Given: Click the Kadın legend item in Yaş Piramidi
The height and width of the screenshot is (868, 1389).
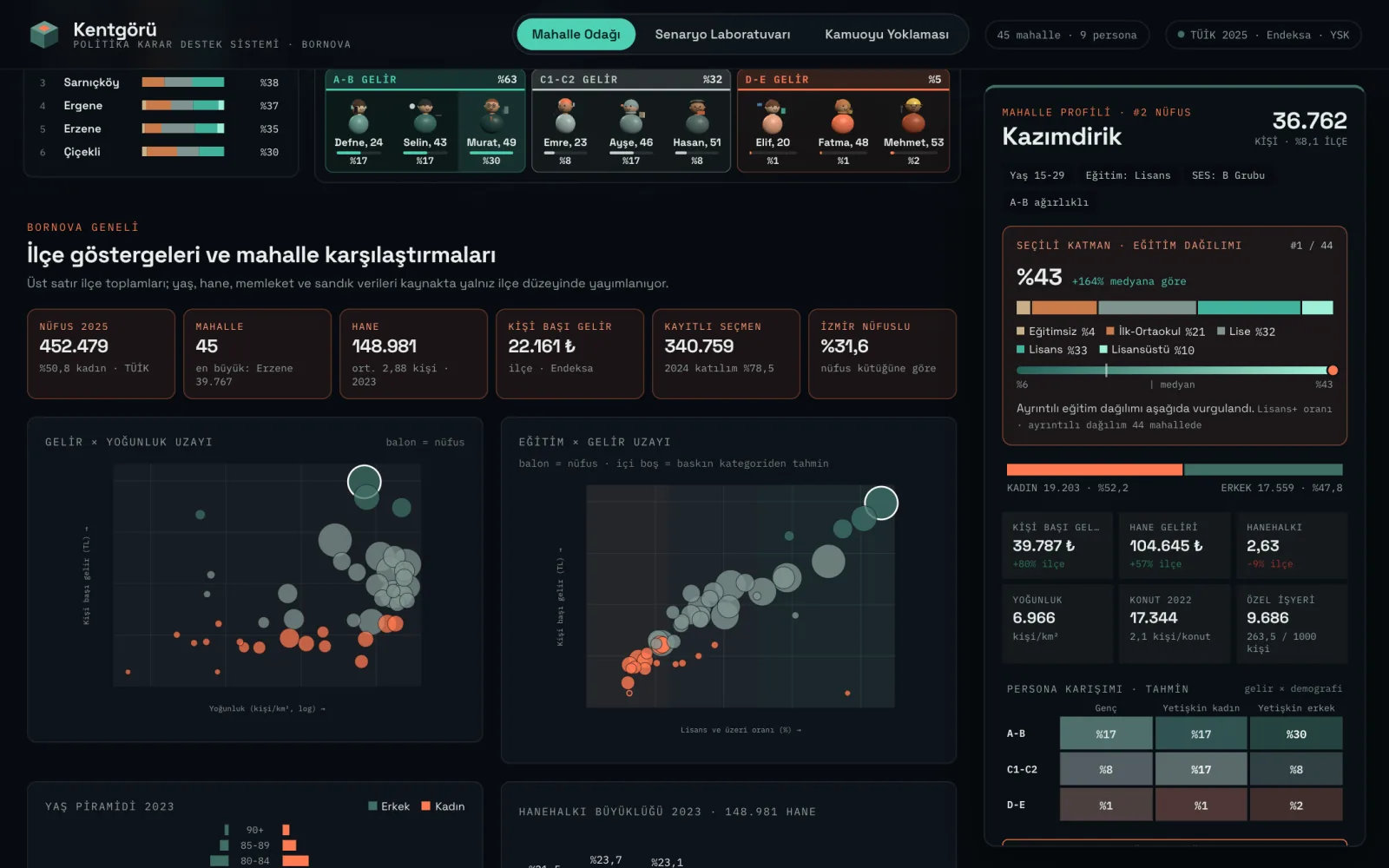Looking at the screenshot, I should (443, 806).
